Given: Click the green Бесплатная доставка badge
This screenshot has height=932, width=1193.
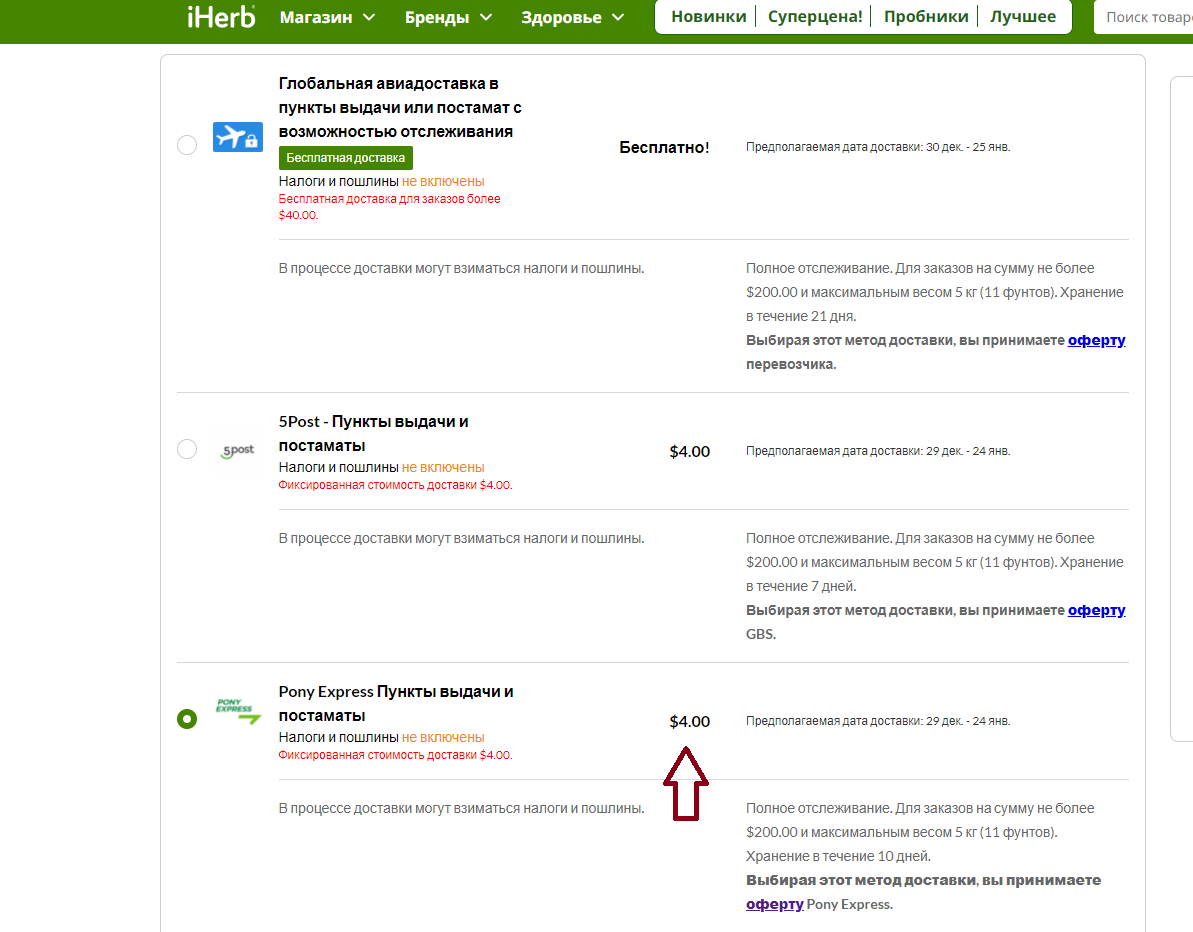Looking at the screenshot, I should [x=345, y=157].
